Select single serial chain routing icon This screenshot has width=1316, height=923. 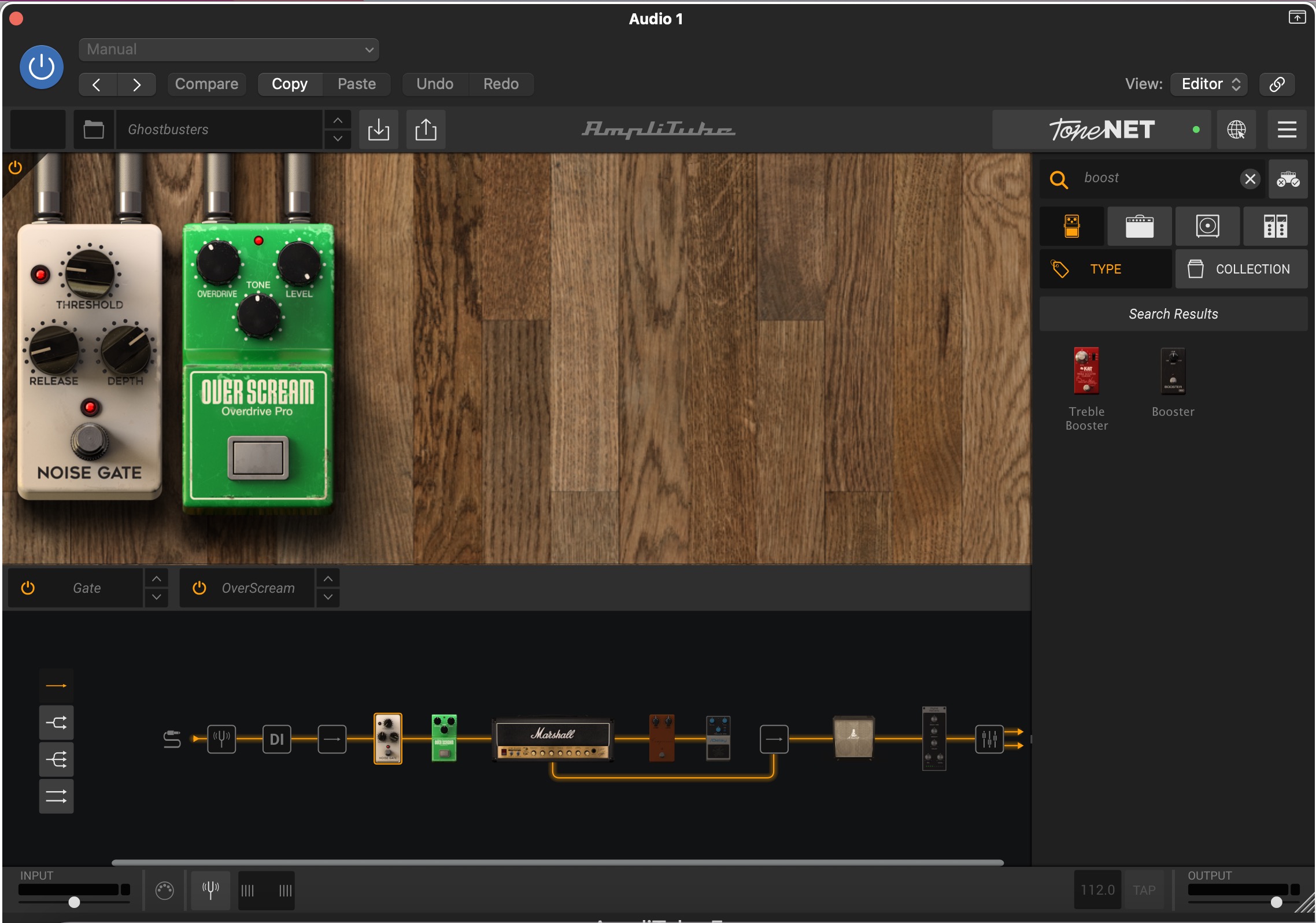click(56, 686)
